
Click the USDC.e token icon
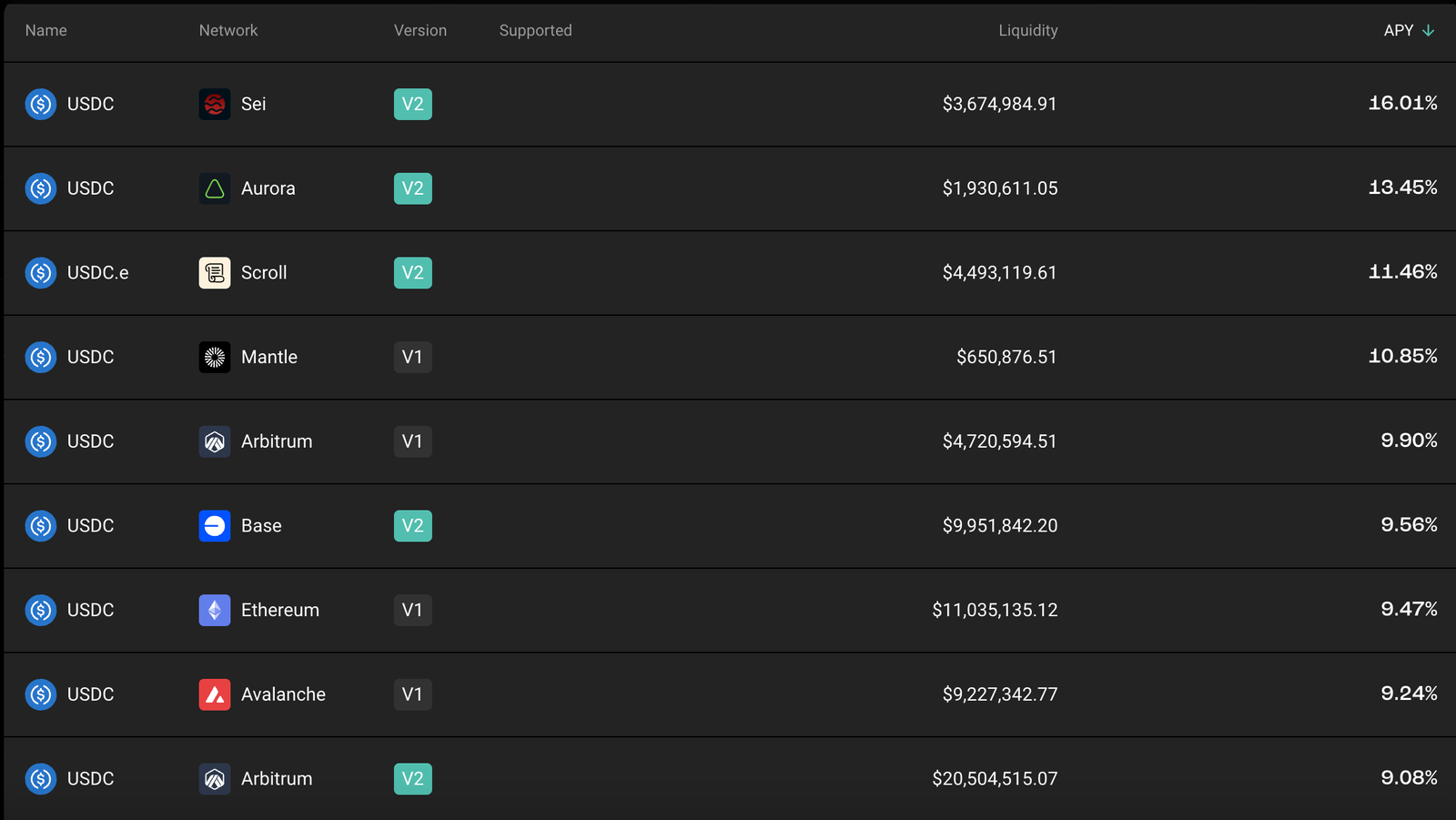[41, 273]
